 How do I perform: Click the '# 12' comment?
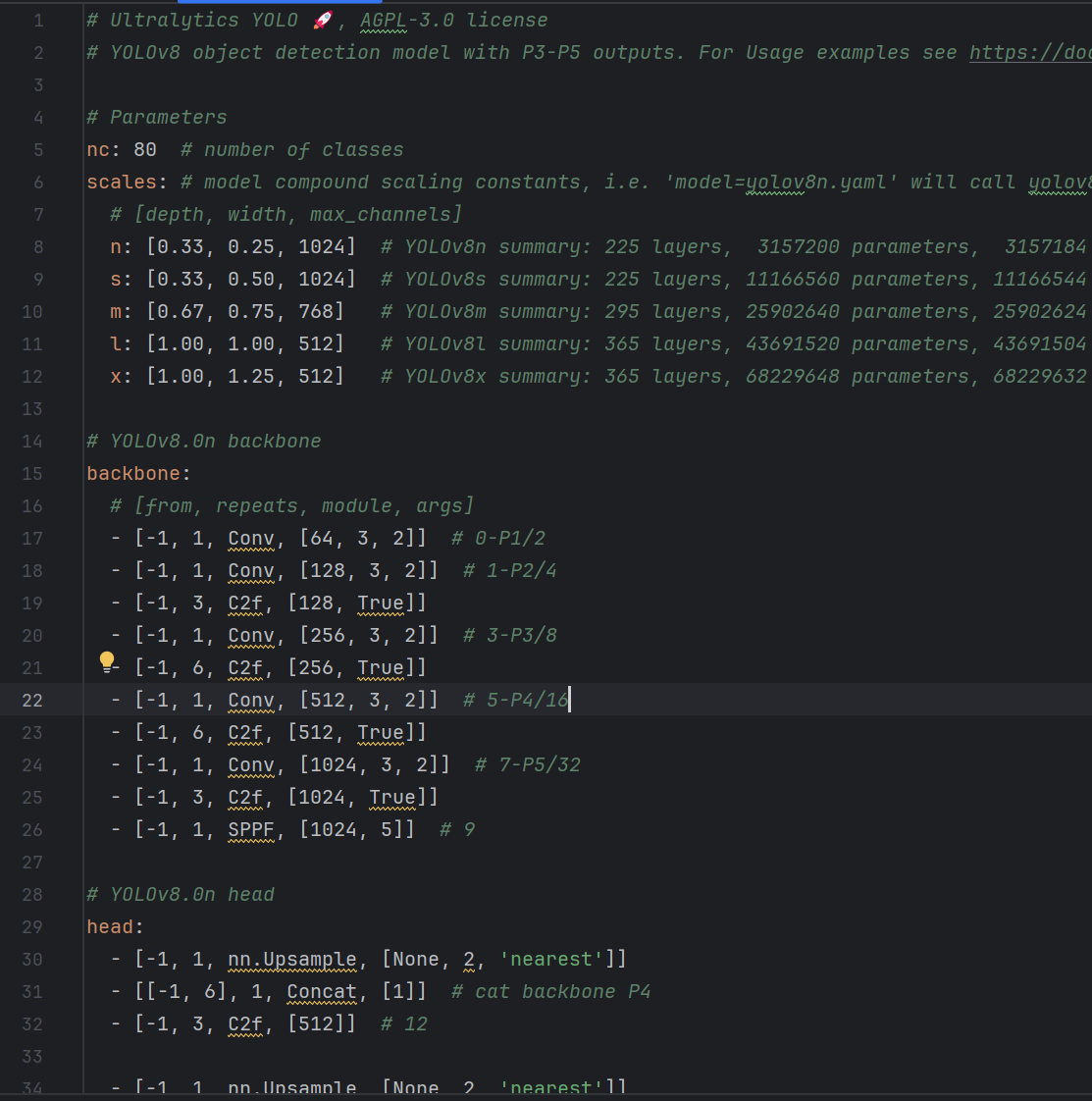(404, 1023)
